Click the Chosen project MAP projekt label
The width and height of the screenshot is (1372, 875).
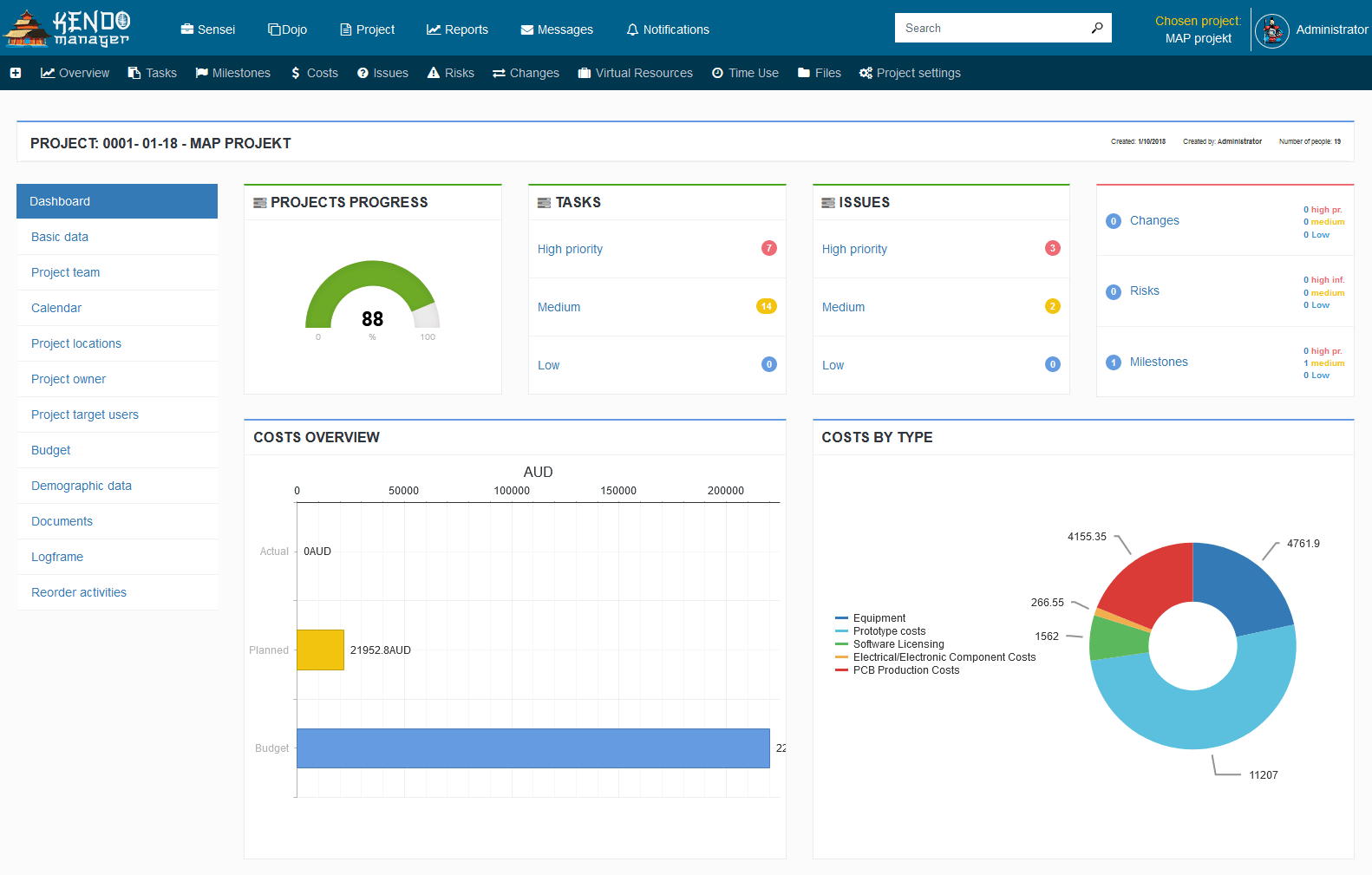pyautogui.click(x=1198, y=29)
